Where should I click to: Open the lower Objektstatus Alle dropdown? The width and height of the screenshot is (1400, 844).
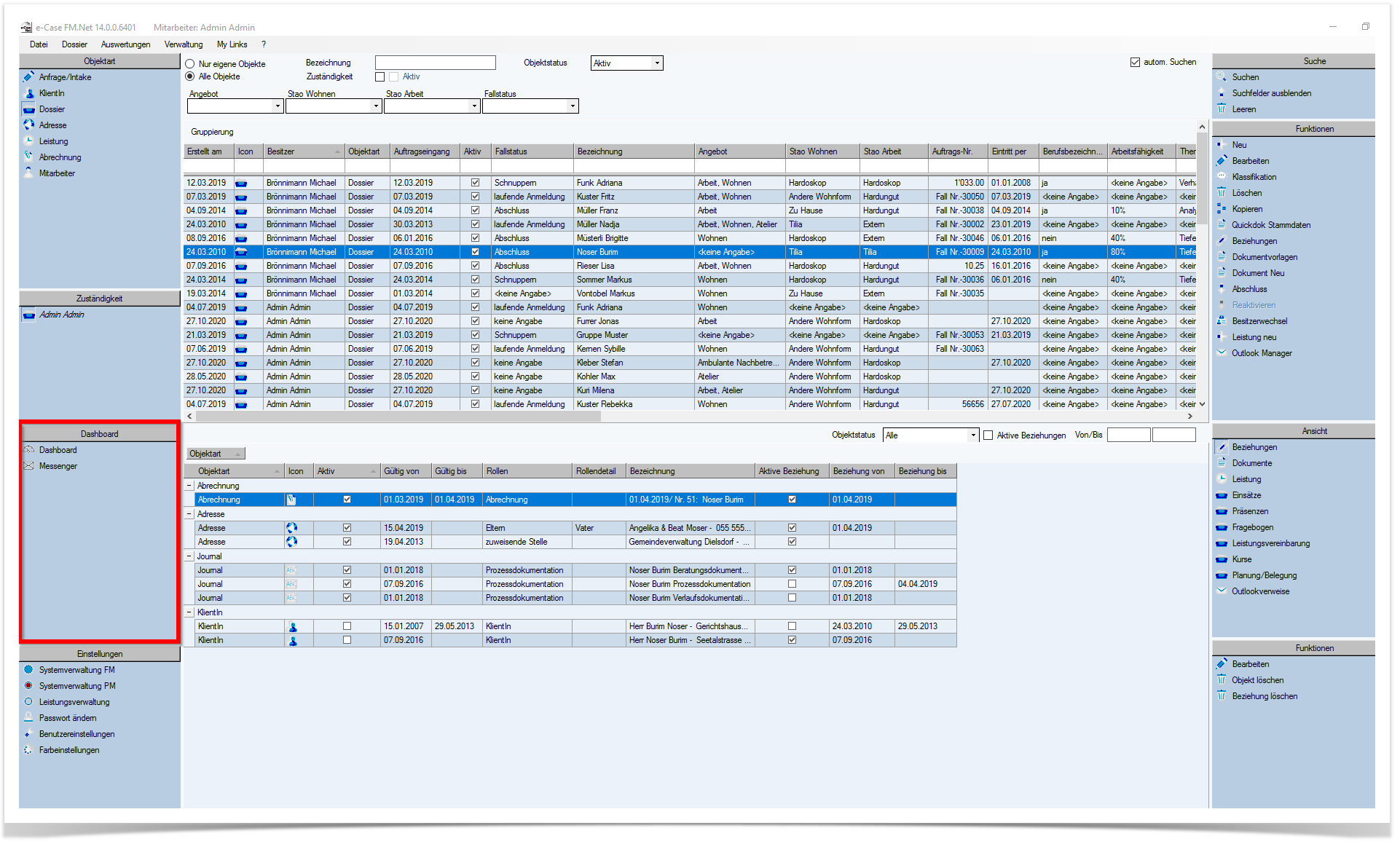click(973, 435)
